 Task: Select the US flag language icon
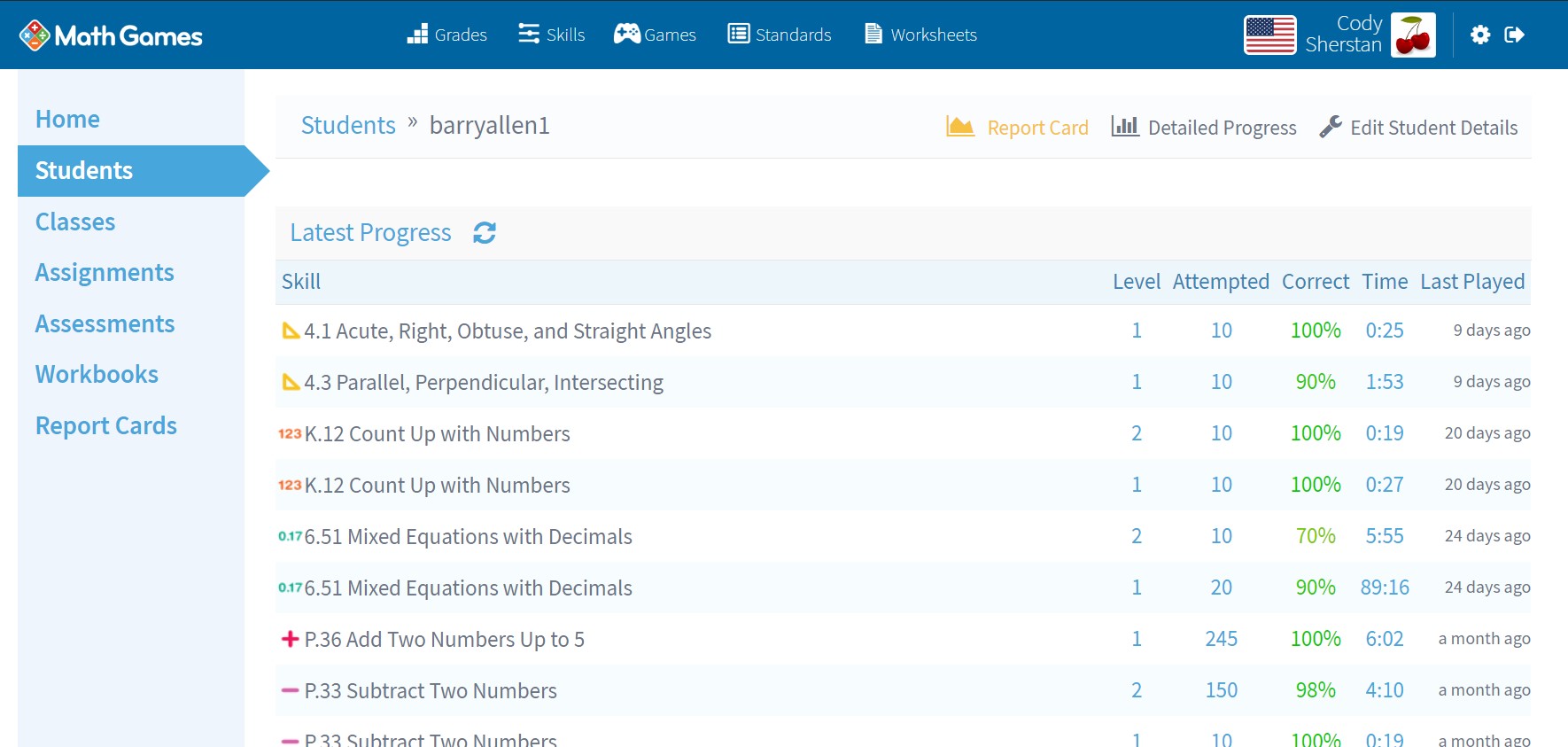pyautogui.click(x=1269, y=35)
